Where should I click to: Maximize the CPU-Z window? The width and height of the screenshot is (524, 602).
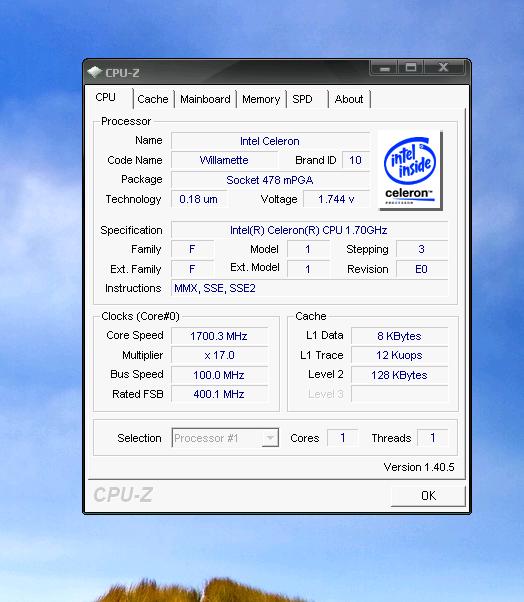click(x=411, y=68)
